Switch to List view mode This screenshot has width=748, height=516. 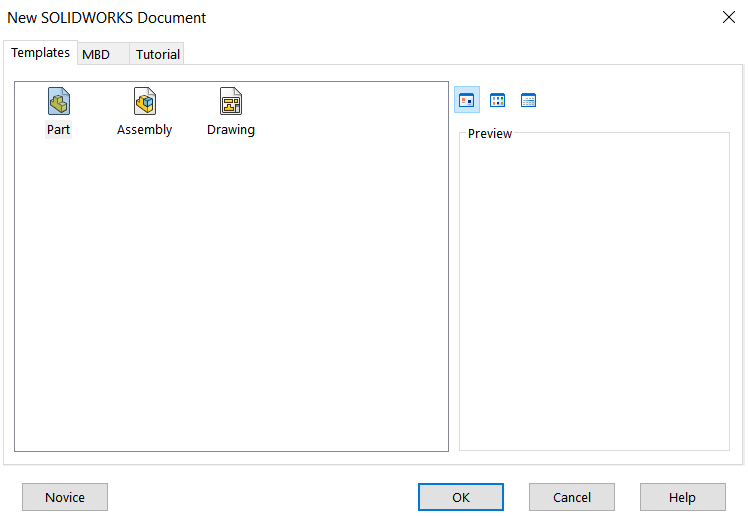[x=497, y=100]
